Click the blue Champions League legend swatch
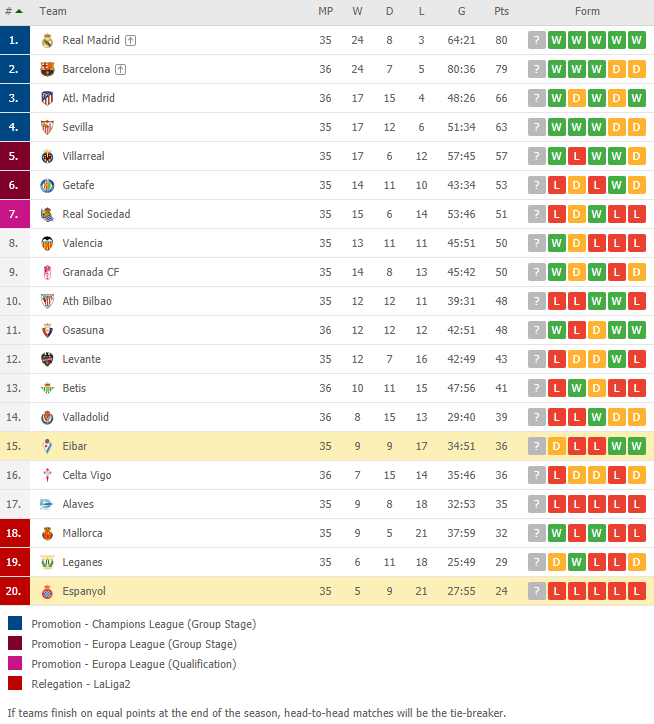654x724 pixels. tap(15, 623)
